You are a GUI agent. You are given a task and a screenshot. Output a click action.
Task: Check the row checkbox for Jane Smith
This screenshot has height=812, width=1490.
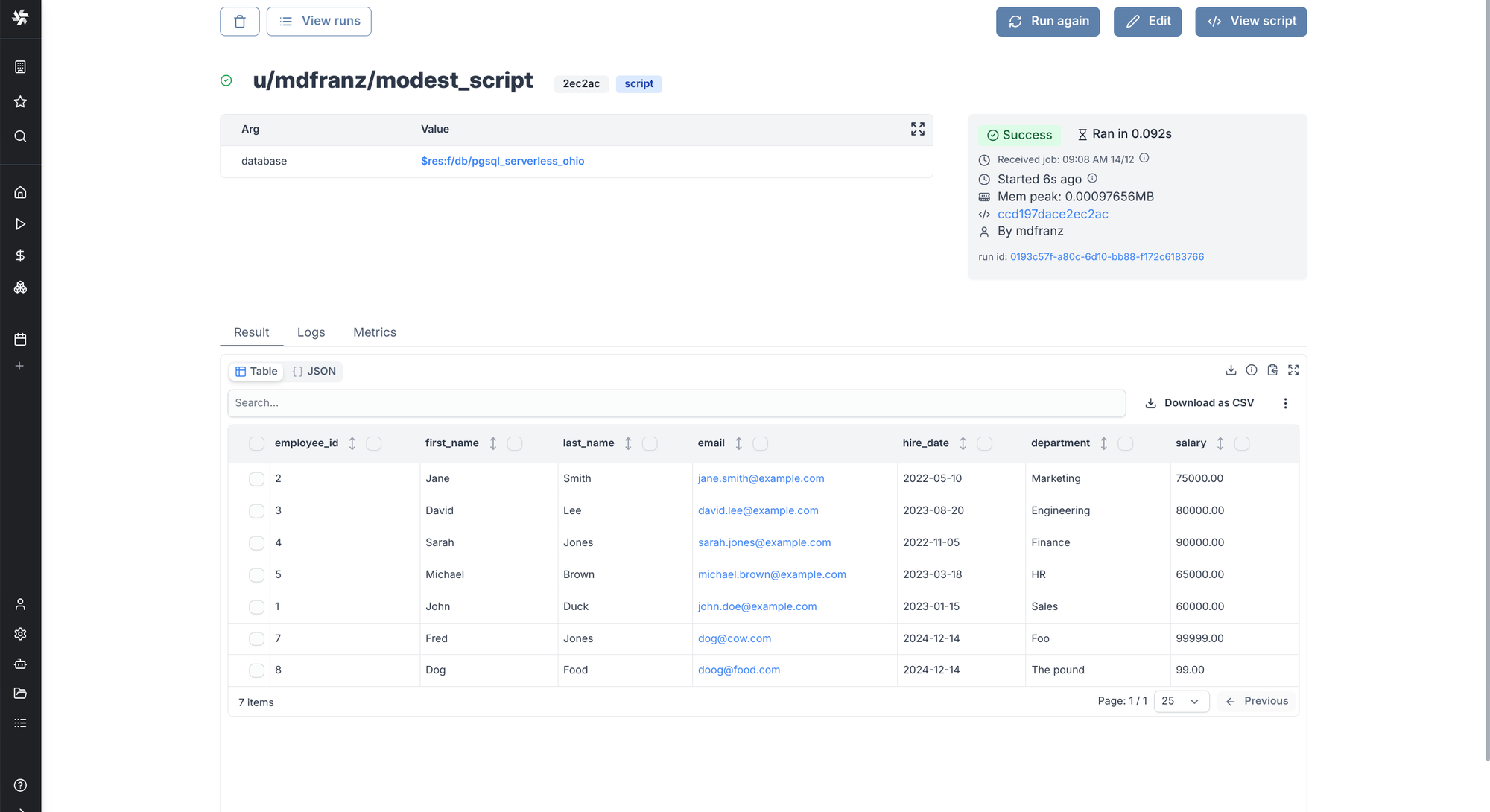tap(256, 479)
